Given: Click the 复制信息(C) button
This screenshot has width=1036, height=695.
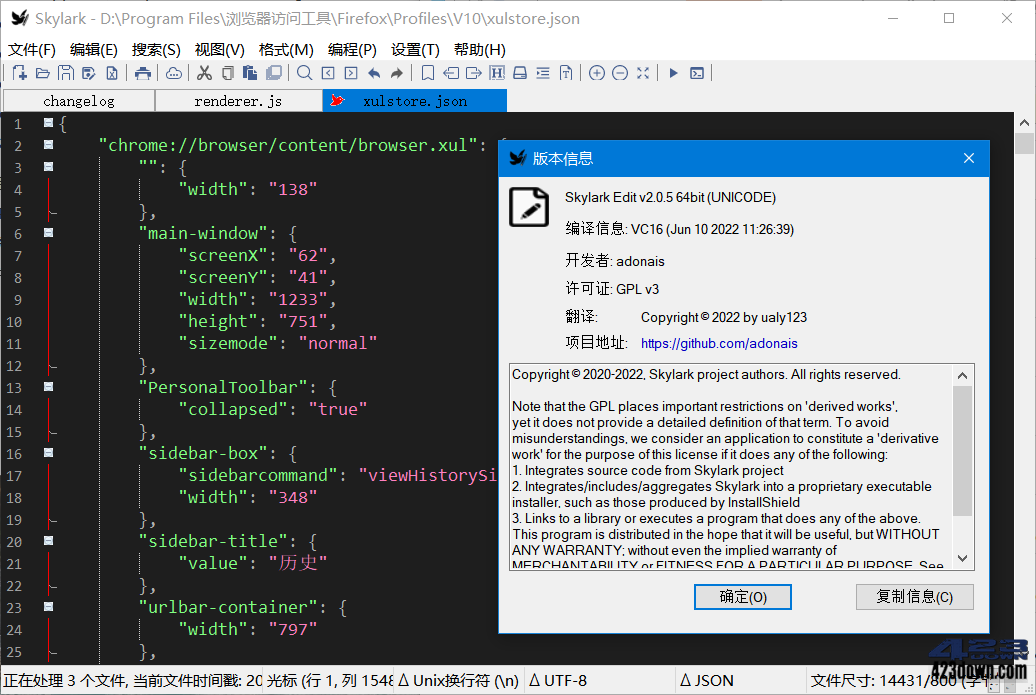Looking at the screenshot, I should [913, 596].
